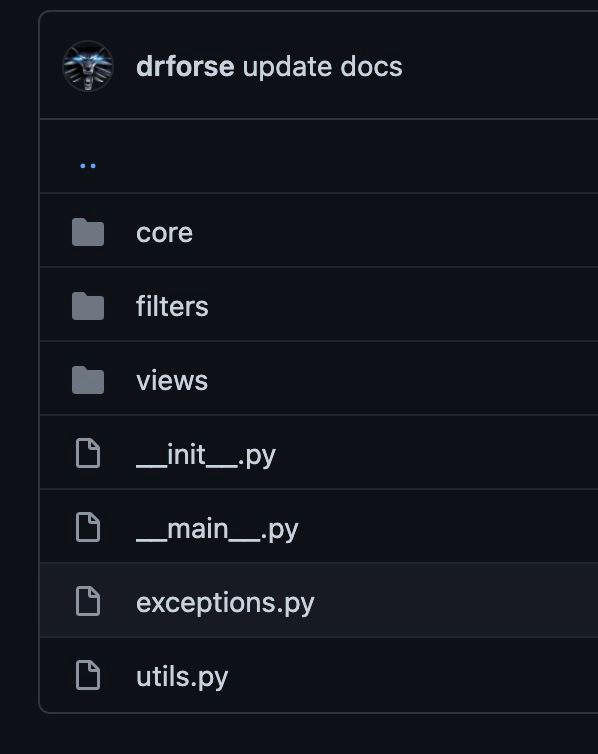Image resolution: width=598 pixels, height=754 pixels.
Task: Select the latest commit header row
Action: [x=319, y=65]
